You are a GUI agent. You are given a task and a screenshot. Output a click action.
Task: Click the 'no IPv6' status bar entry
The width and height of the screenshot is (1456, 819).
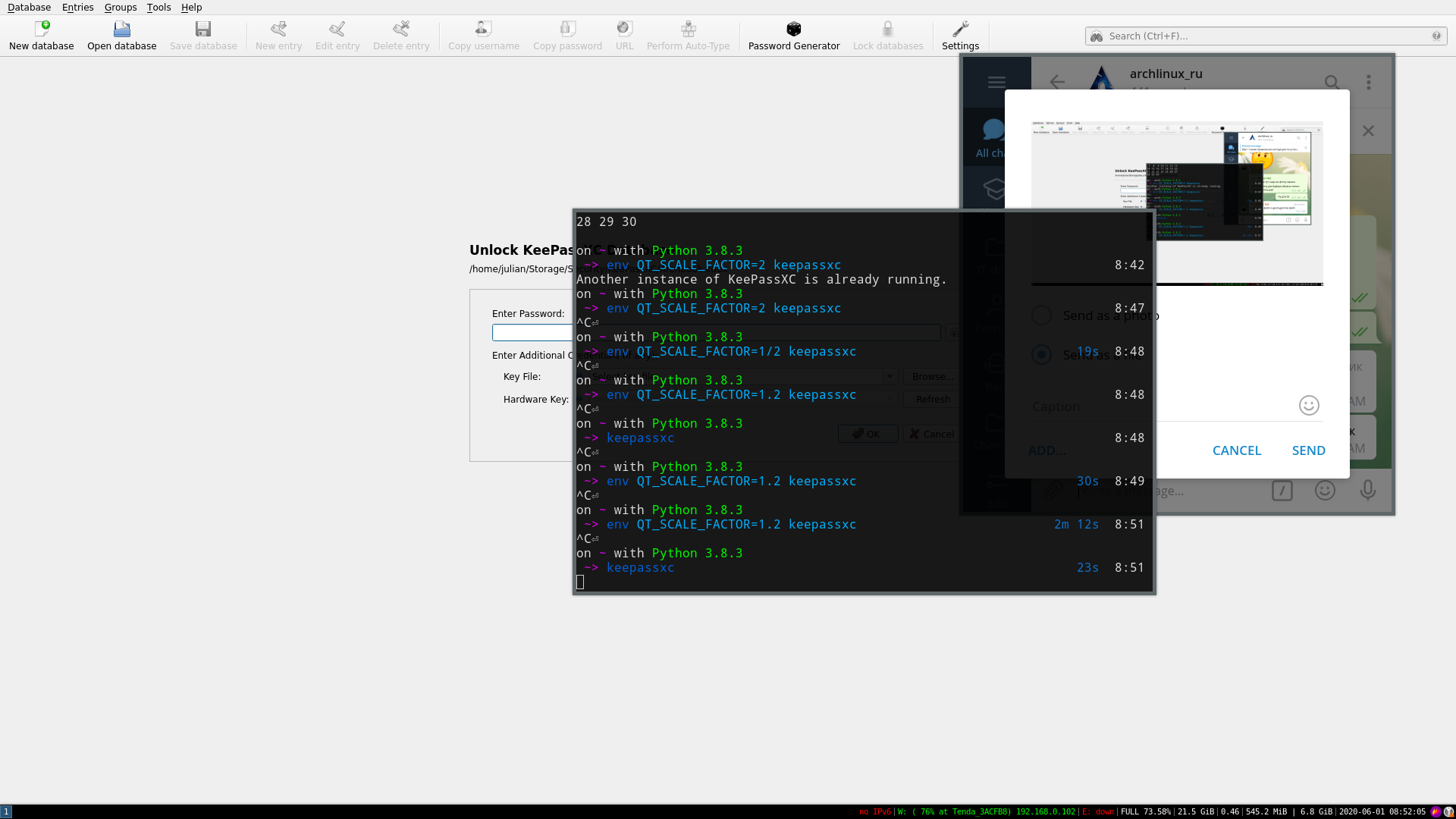coord(875,812)
